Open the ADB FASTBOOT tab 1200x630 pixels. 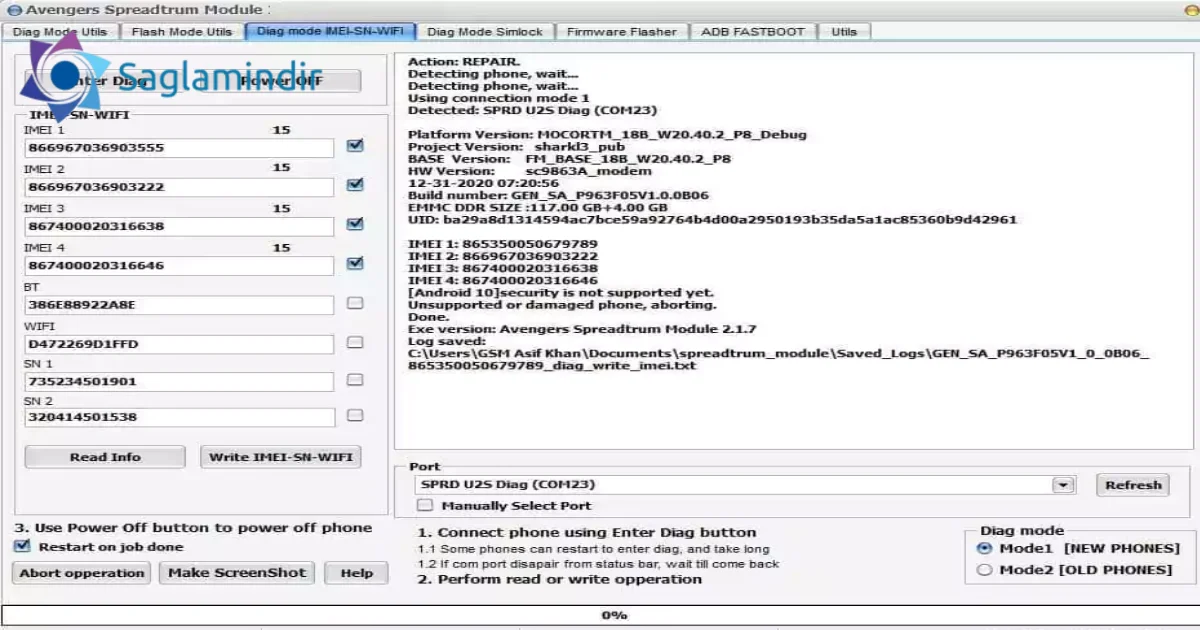pyautogui.click(x=753, y=31)
